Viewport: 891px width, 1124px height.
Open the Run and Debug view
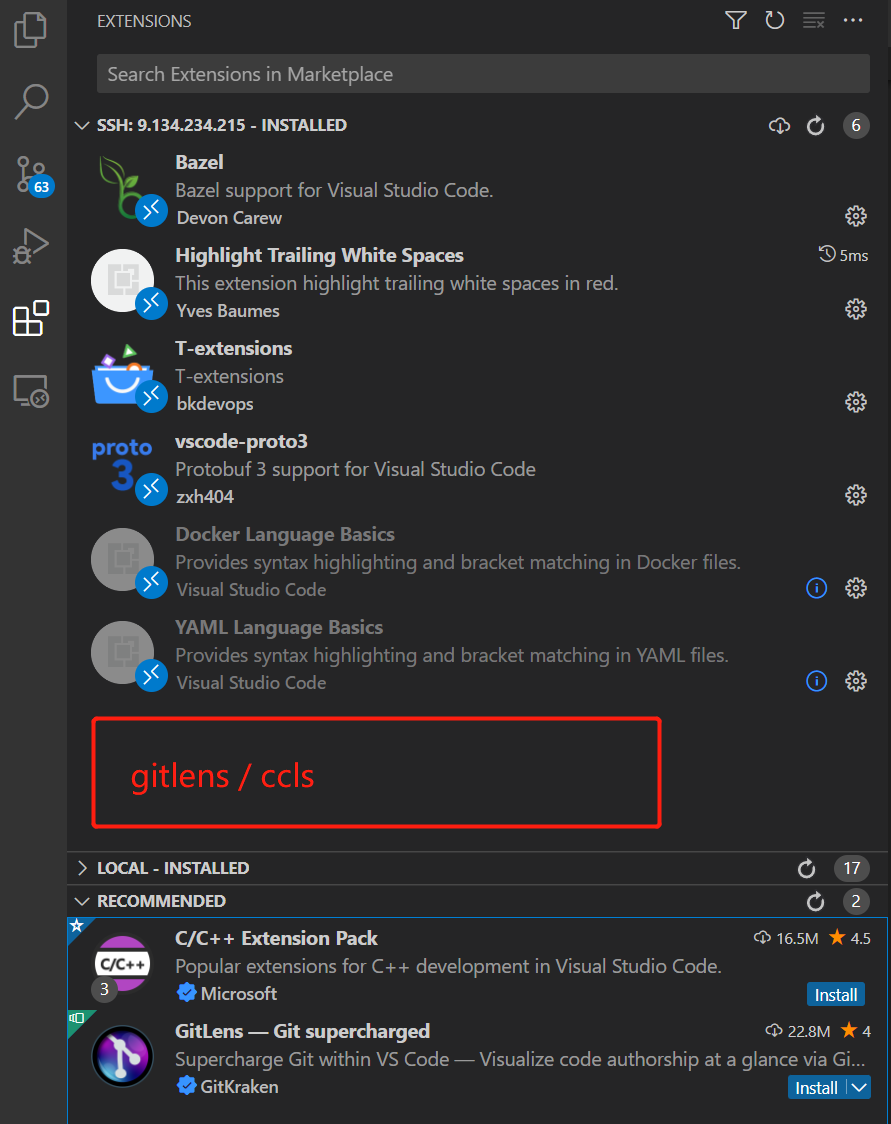click(x=30, y=246)
